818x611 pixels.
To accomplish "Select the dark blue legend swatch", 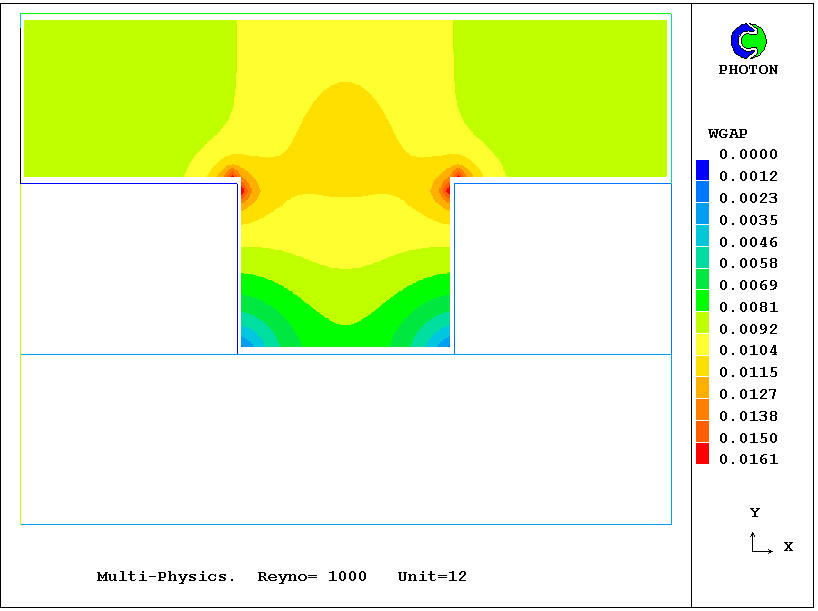I will click(x=702, y=170).
